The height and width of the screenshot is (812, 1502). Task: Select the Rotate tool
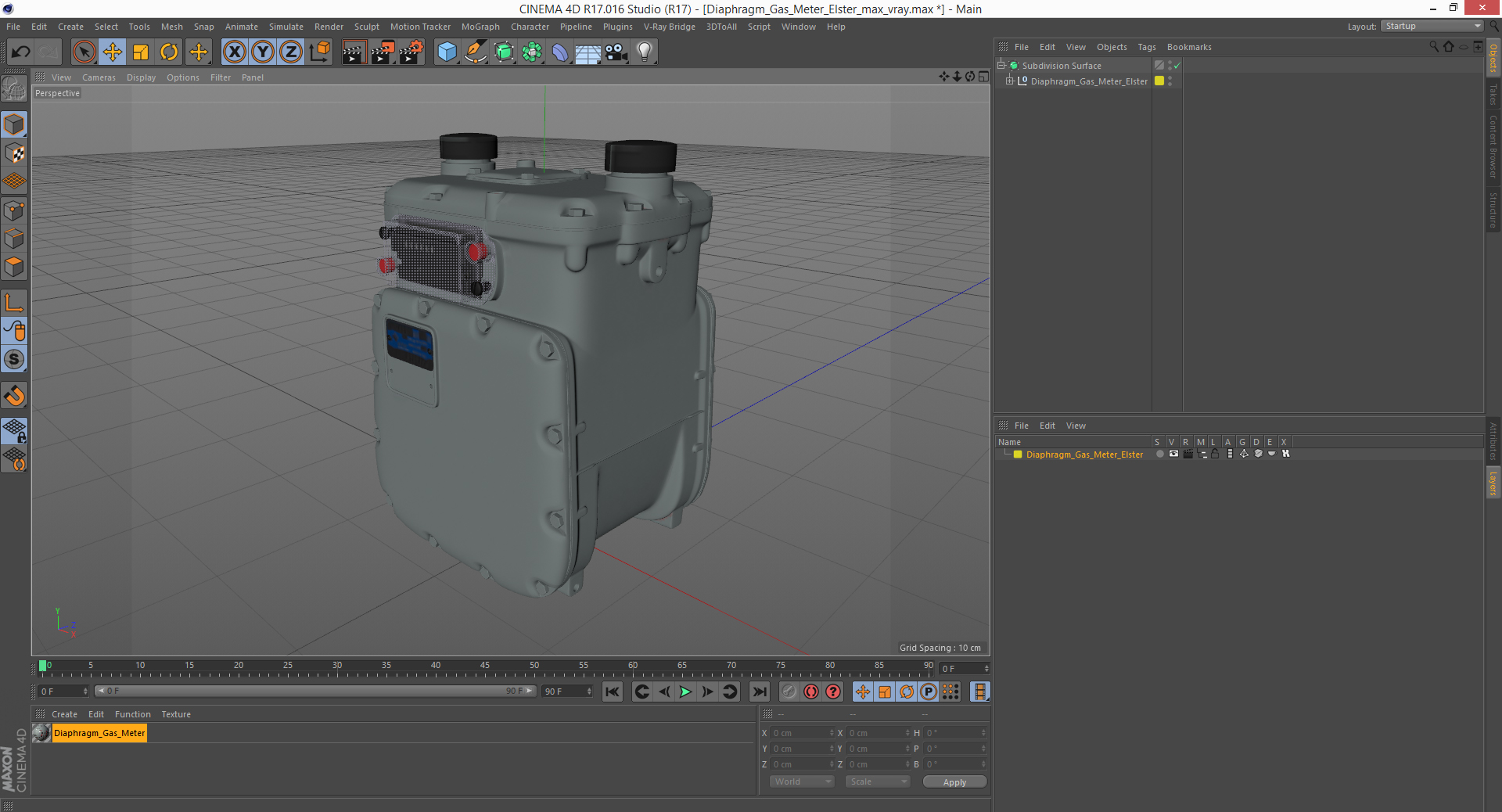coord(169,52)
